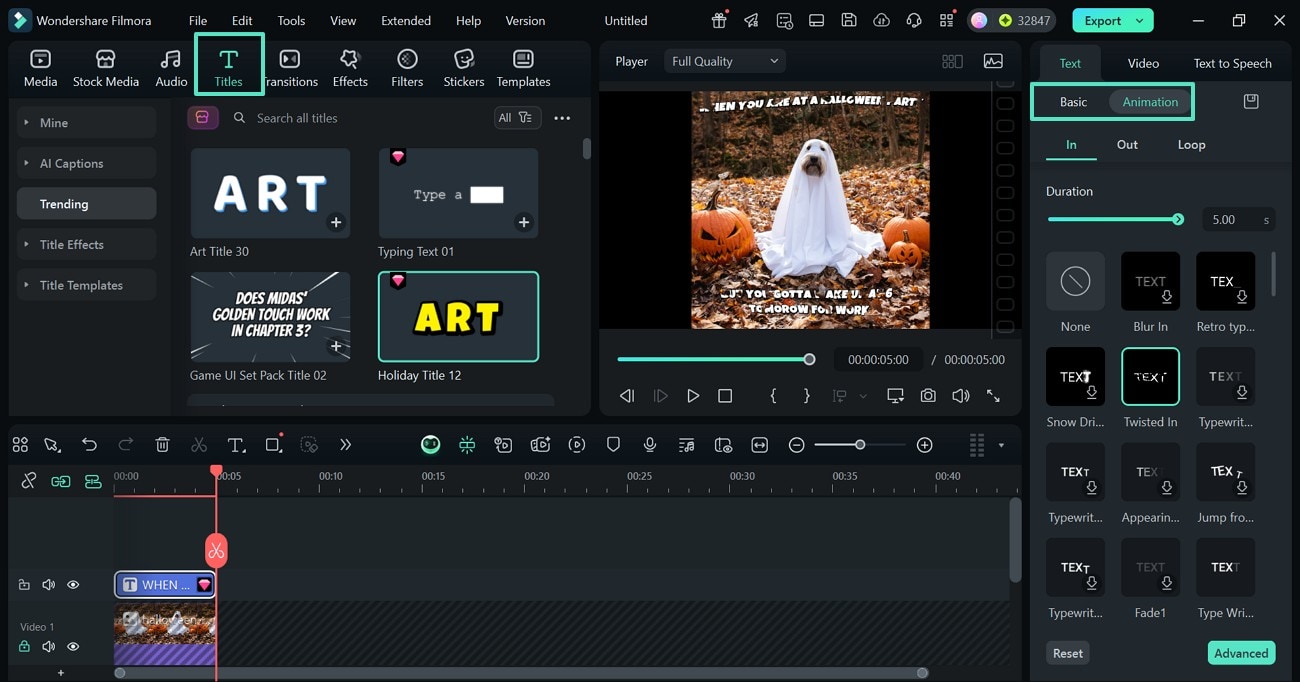Open the Stock Media panel
The image size is (1300, 682).
[x=106, y=67]
